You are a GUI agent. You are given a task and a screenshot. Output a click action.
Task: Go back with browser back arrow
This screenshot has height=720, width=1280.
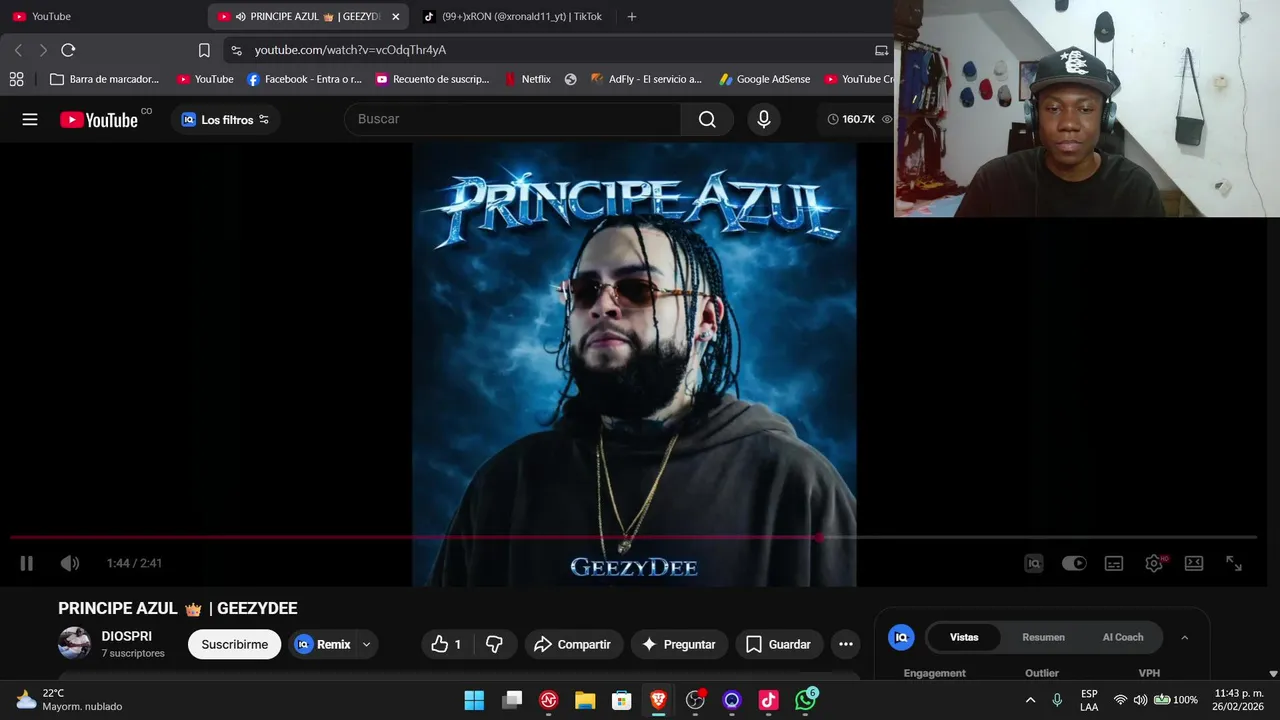pyautogui.click(x=18, y=50)
